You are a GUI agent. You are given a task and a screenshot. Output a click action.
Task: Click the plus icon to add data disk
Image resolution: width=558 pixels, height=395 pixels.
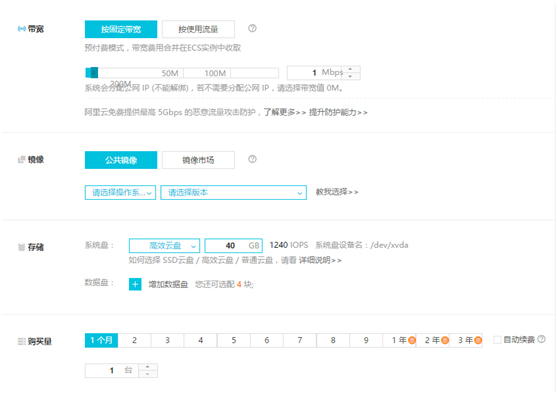(x=135, y=284)
